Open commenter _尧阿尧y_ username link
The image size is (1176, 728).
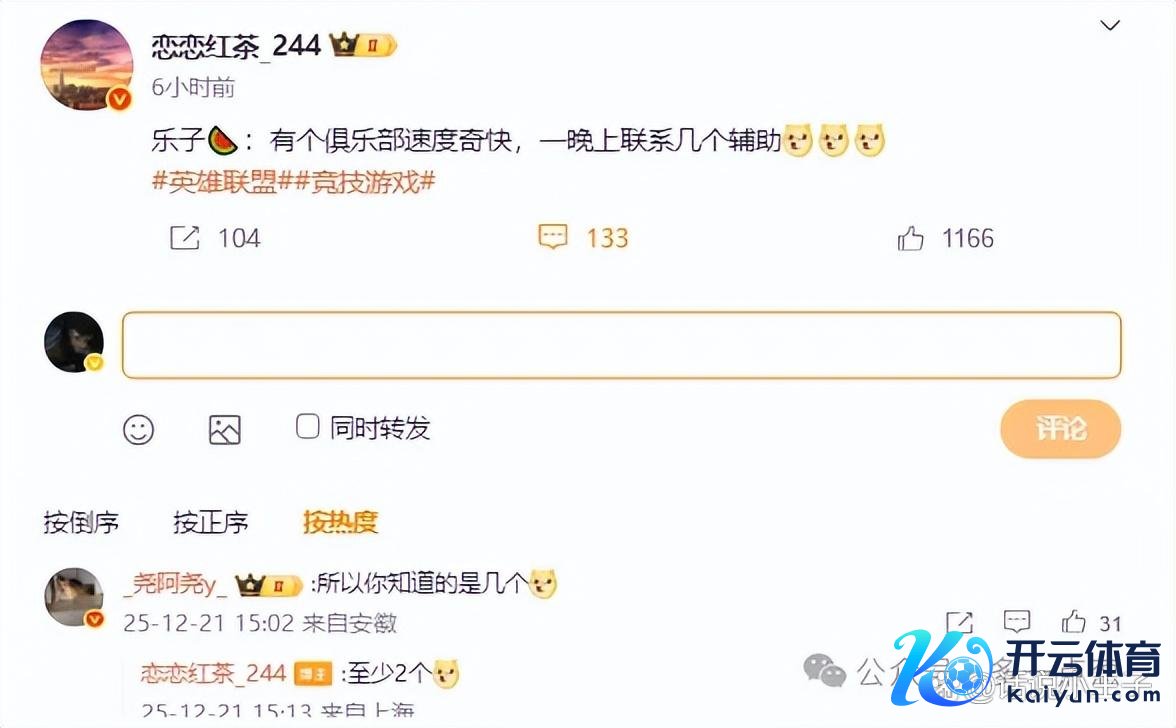[176, 584]
